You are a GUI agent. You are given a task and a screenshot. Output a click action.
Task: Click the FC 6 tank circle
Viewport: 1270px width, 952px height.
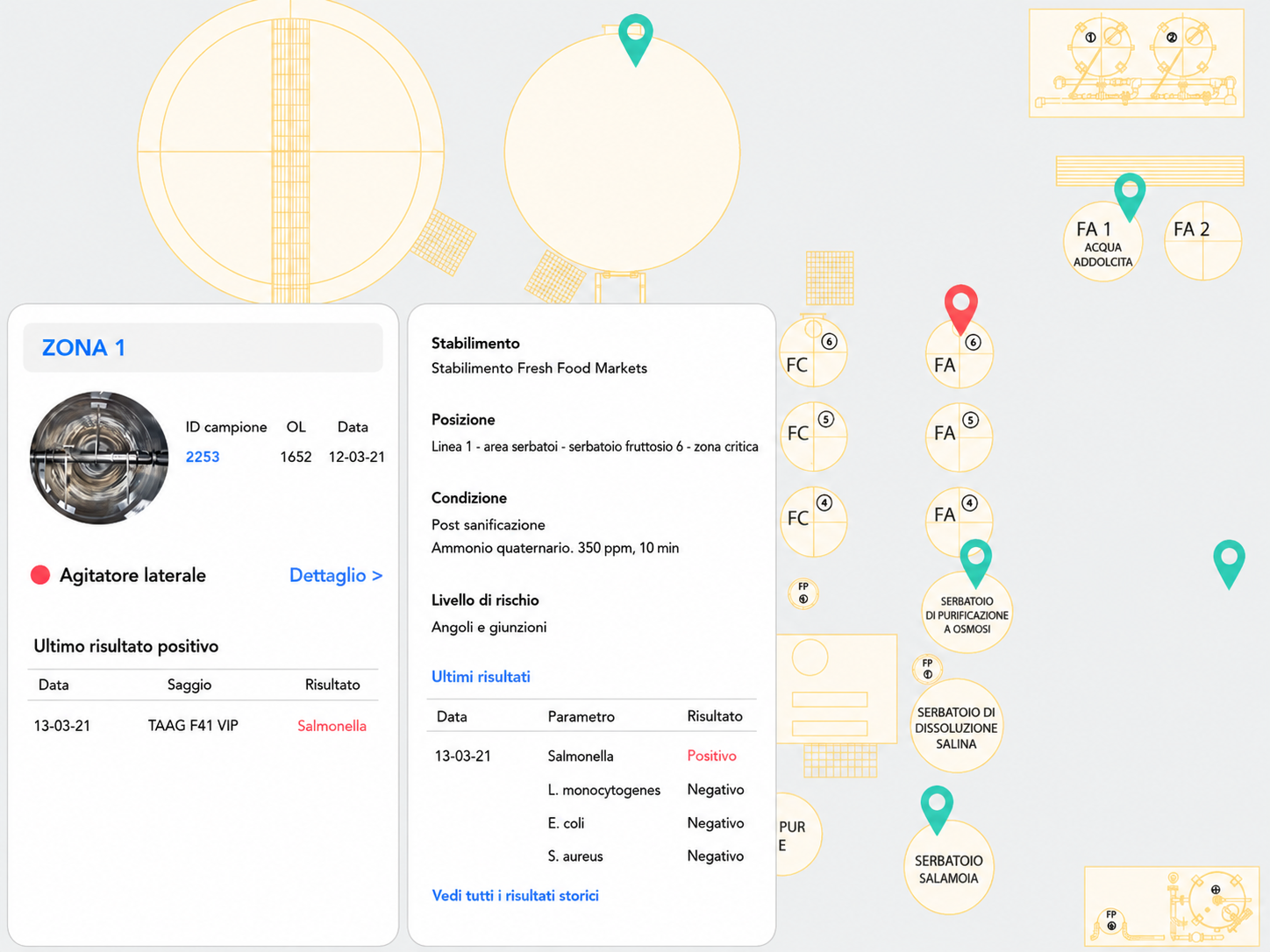tap(813, 352)
